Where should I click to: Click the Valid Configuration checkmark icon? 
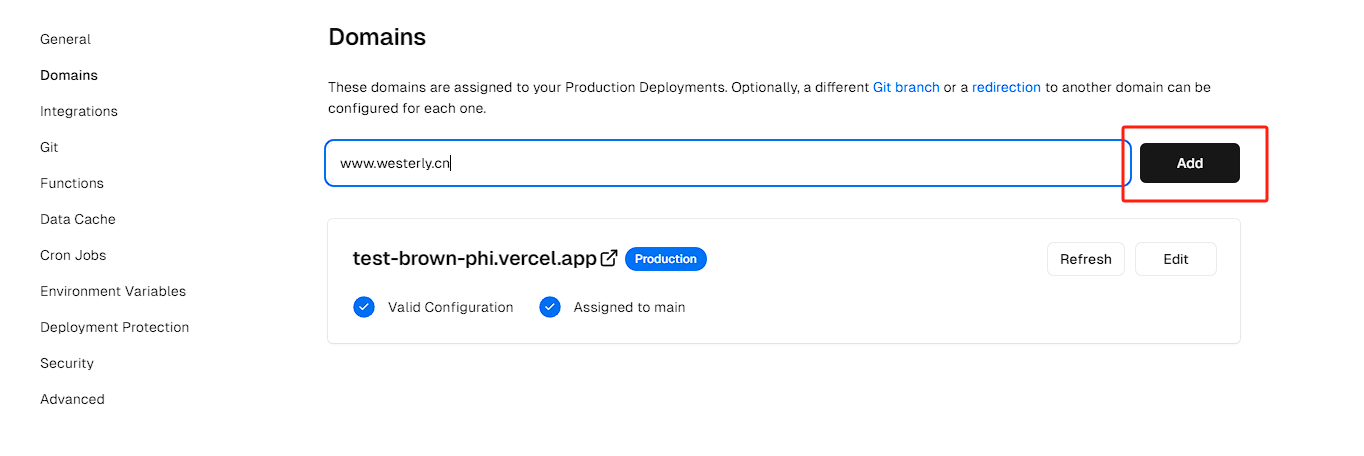tap(364, 307)
